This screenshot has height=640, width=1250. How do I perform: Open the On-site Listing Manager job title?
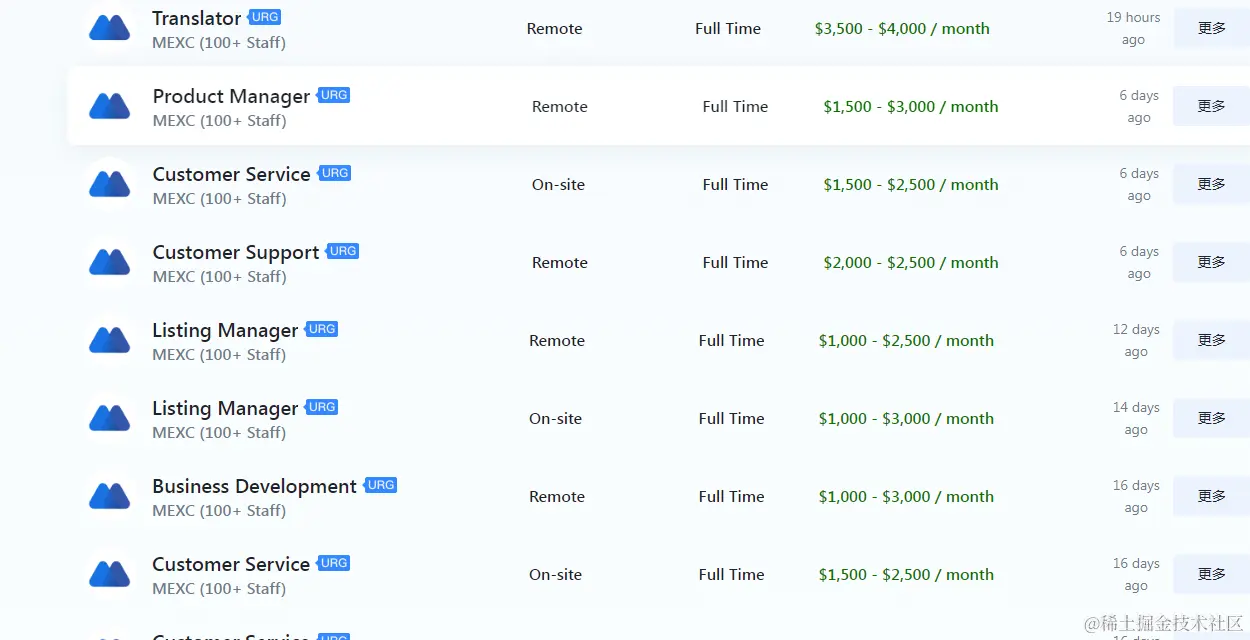pyautogui.click(x=225, y=409)
